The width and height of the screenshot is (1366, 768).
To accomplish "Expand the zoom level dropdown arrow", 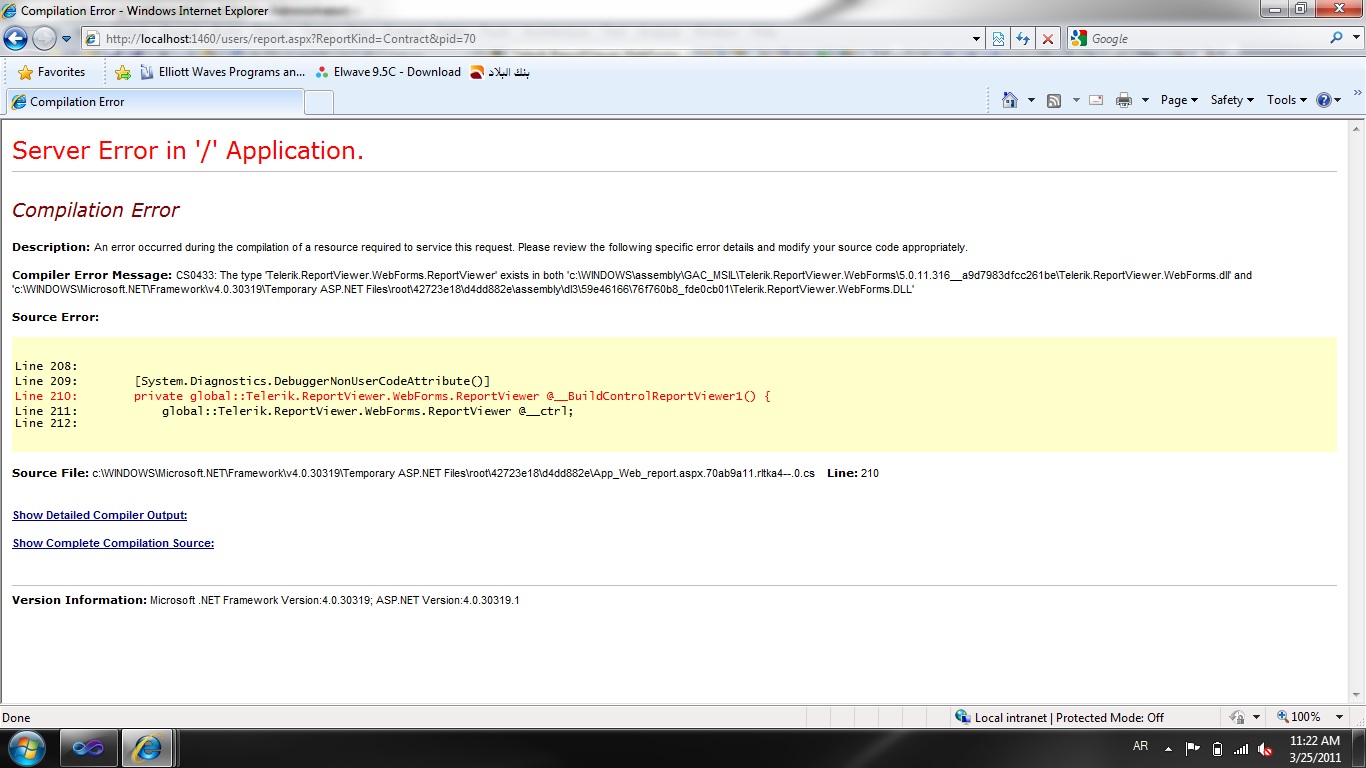I will pos(1341,717).
